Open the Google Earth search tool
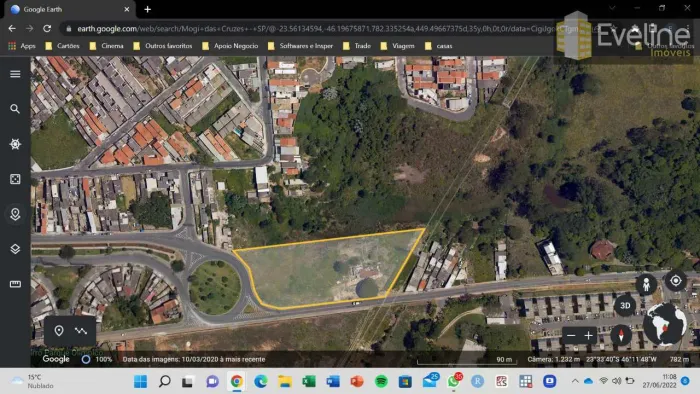The width and height of the screenshot is (700, 394). pyautogui.click(x=15, y=109)
